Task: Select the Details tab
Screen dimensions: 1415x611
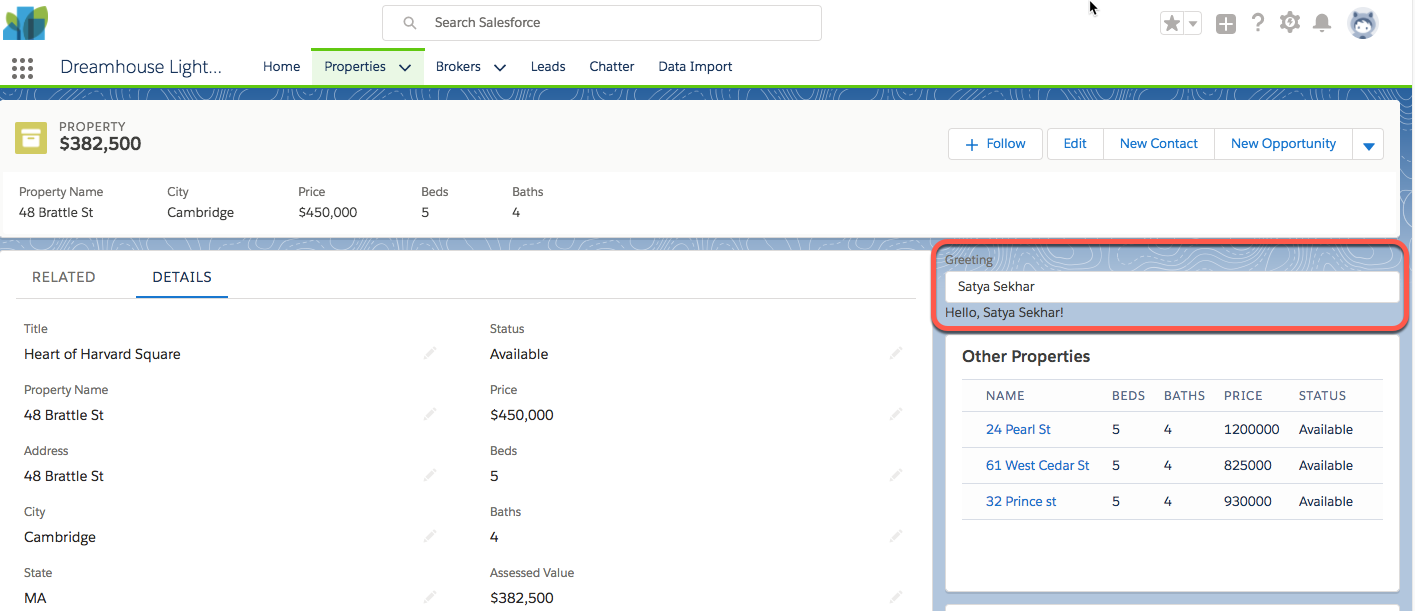Action: click(182, 277)
